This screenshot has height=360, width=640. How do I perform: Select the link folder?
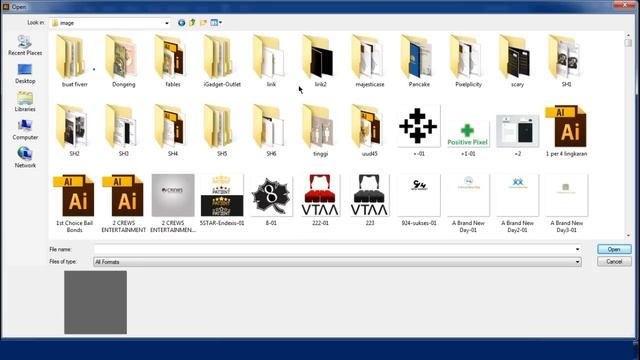click(271, 61)
